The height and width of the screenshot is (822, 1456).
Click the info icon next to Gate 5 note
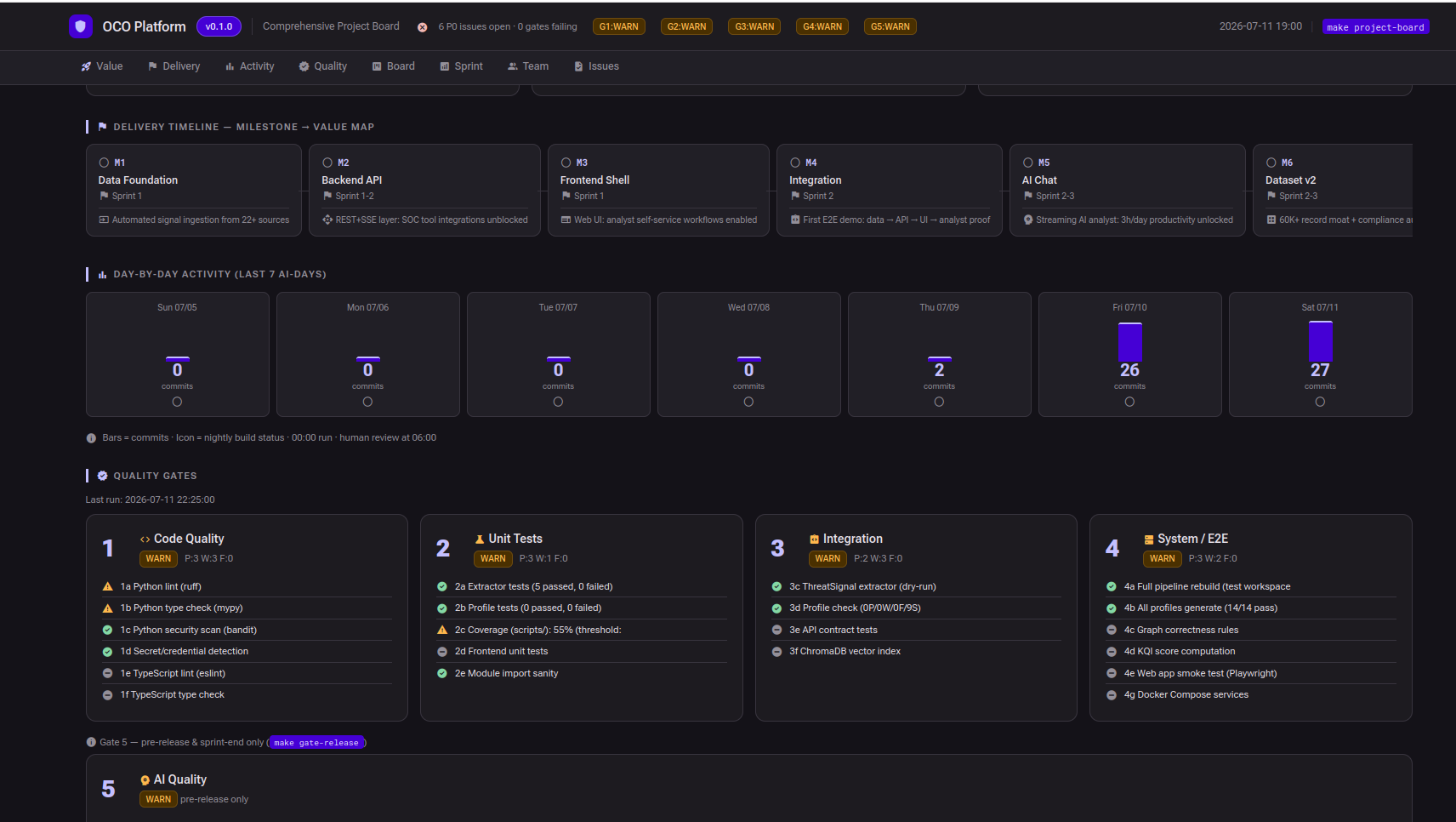click(91, 743)
